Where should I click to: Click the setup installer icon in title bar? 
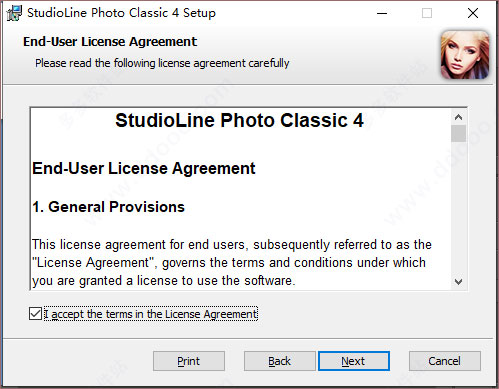coord(14,13)
